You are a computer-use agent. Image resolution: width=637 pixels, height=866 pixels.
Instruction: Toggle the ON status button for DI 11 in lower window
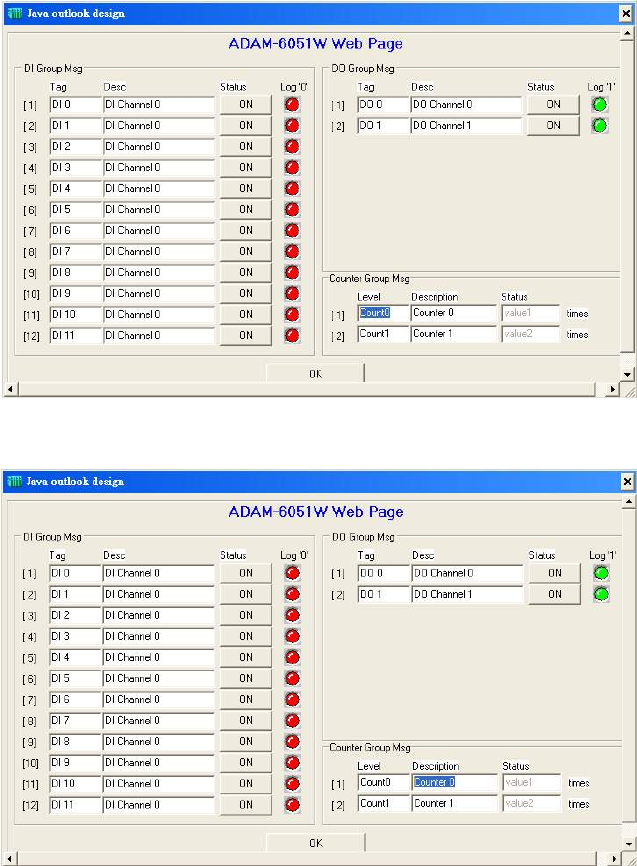point(246,804)
